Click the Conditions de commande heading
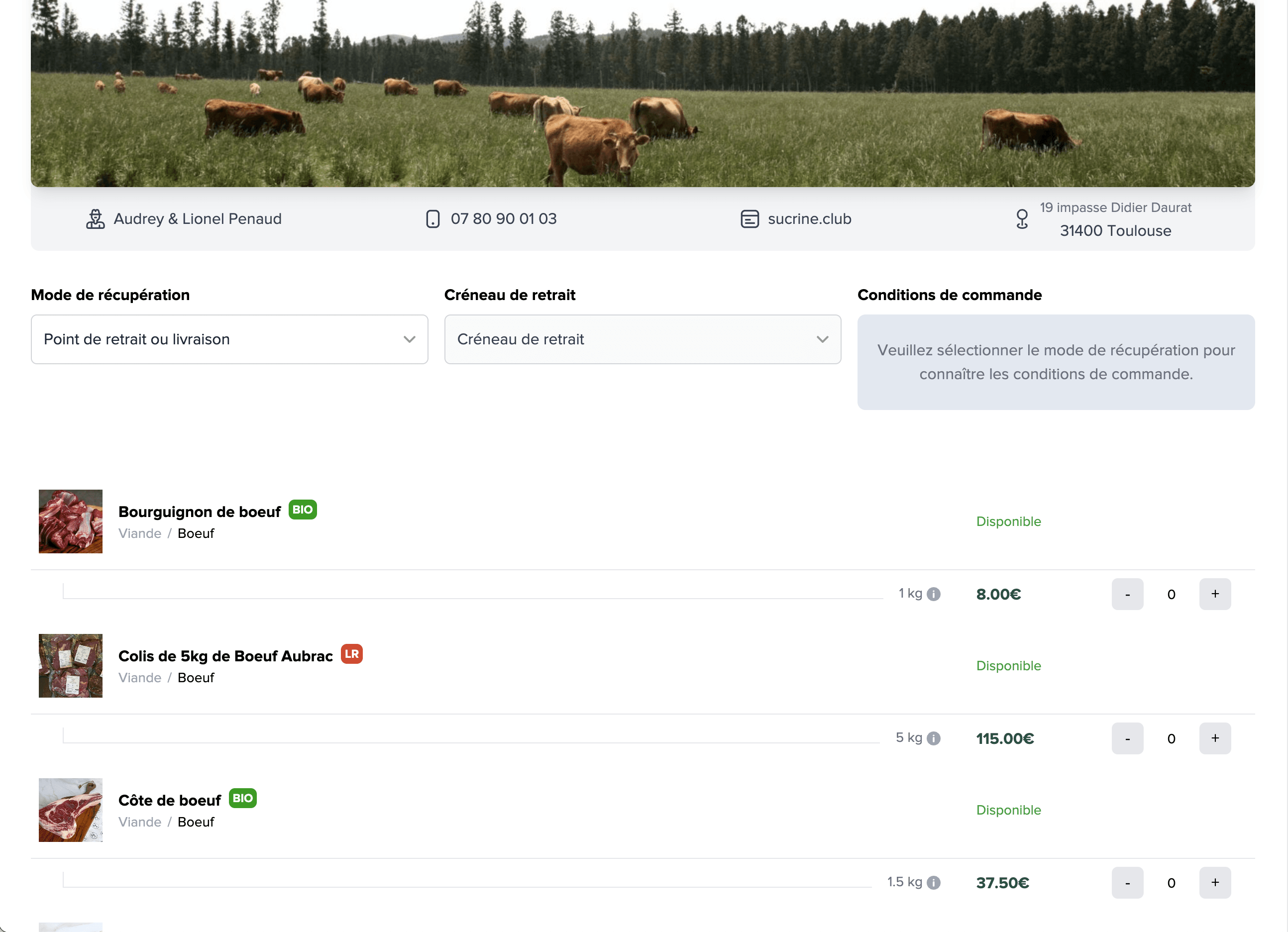Image resolution: width=1288 pixels, height=932 pixels. [950, 295]
